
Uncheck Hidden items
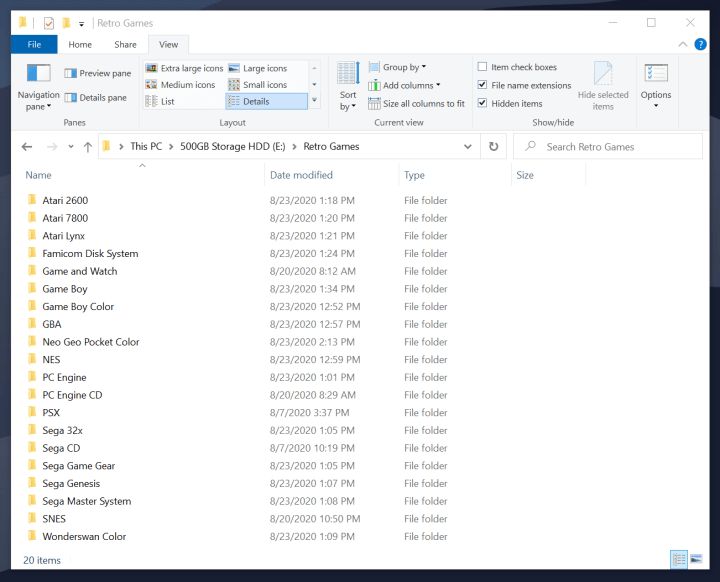pos(483,103)
